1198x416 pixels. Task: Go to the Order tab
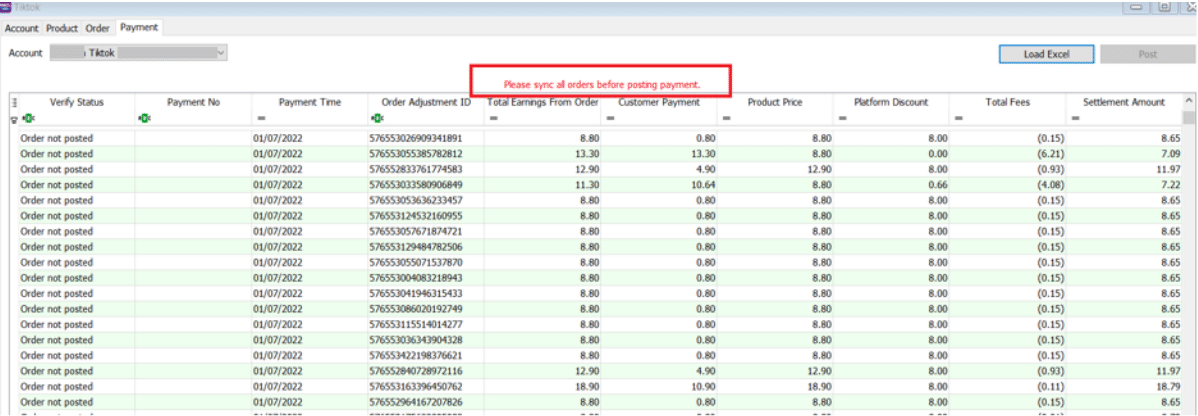[97, 28]
